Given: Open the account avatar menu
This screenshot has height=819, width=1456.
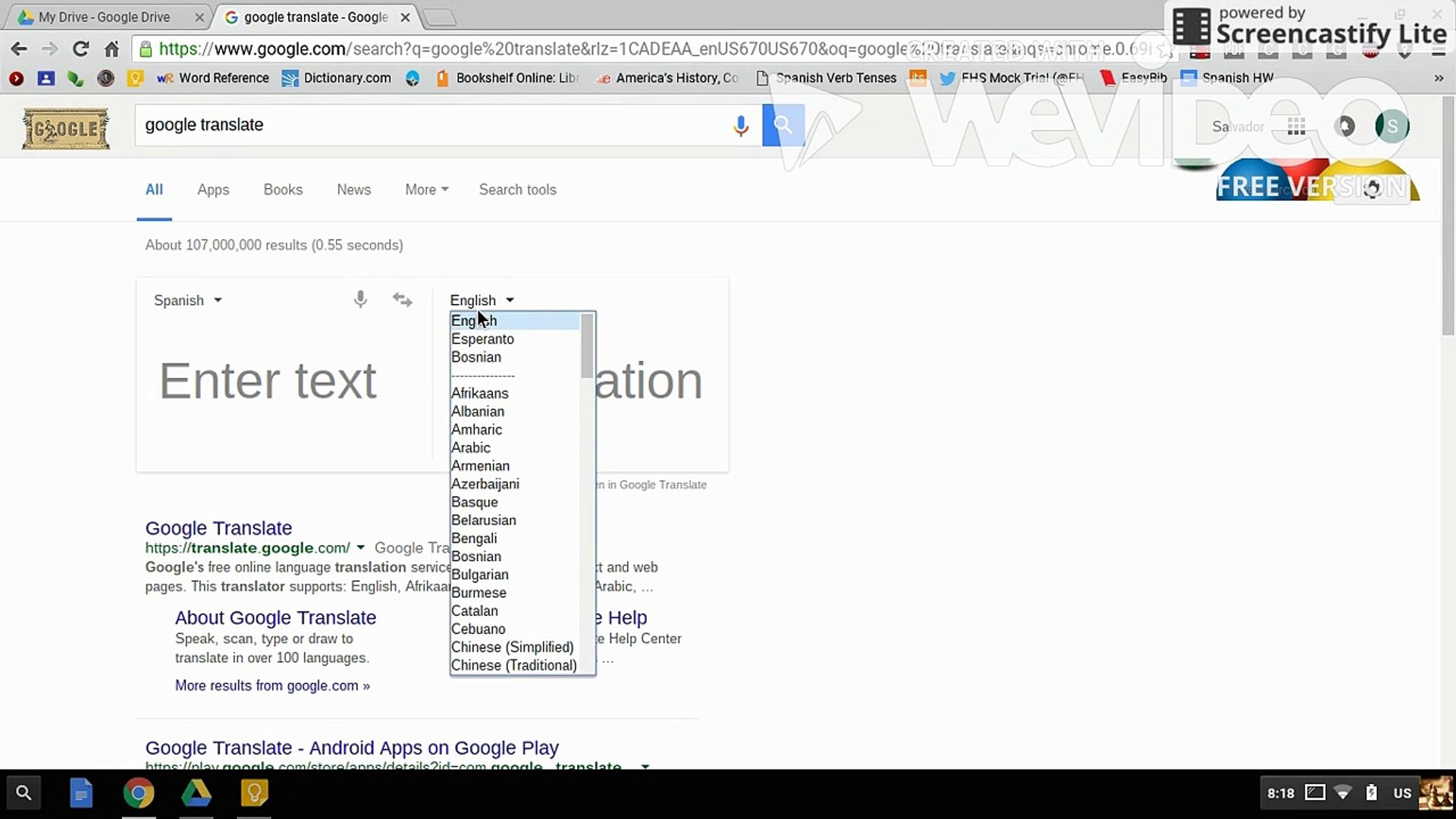Looking at the screenshot, I should pos(1392,126).
